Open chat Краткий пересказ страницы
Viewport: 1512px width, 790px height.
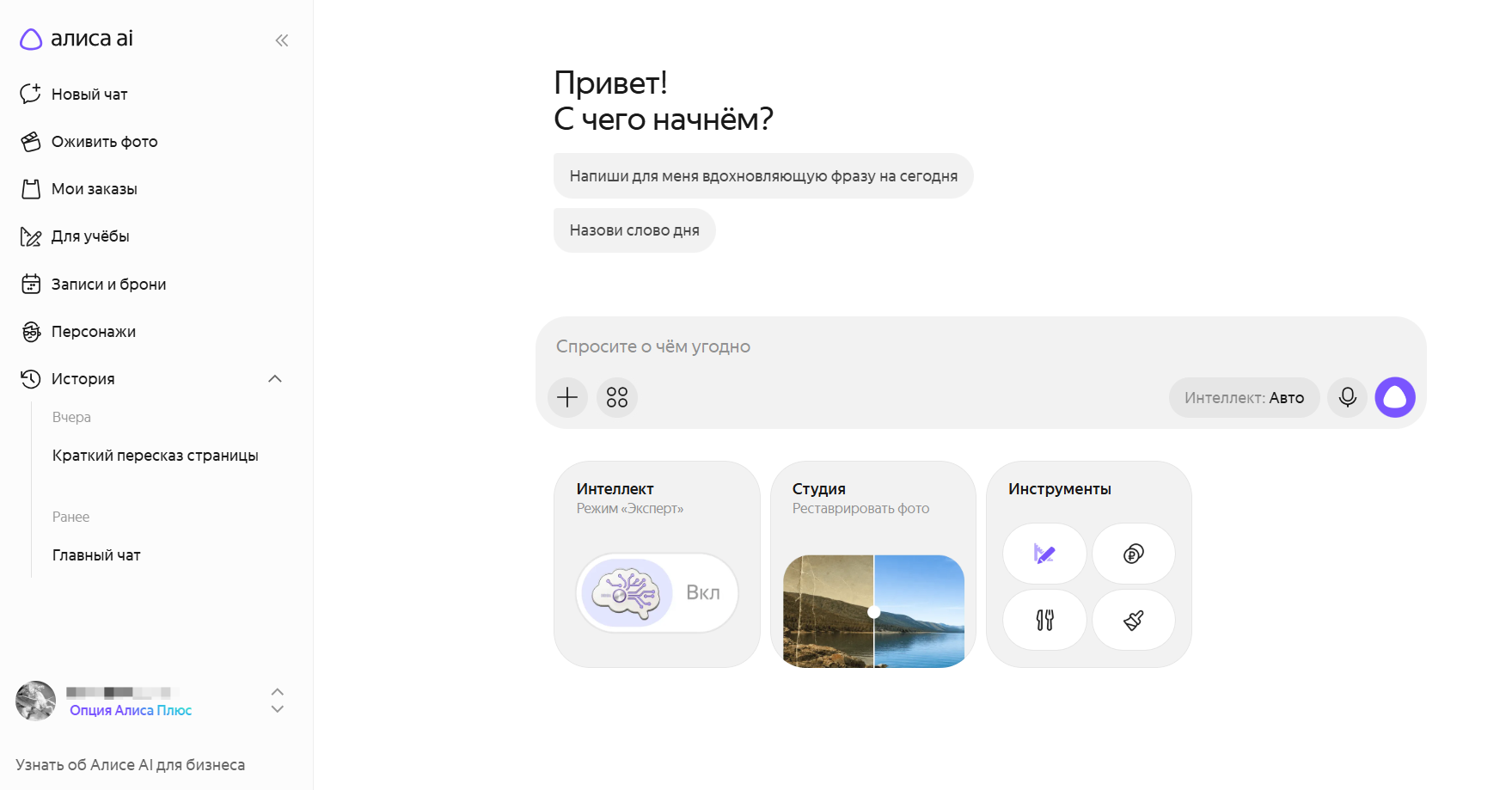pyautogui.click(x=156, y=456)
